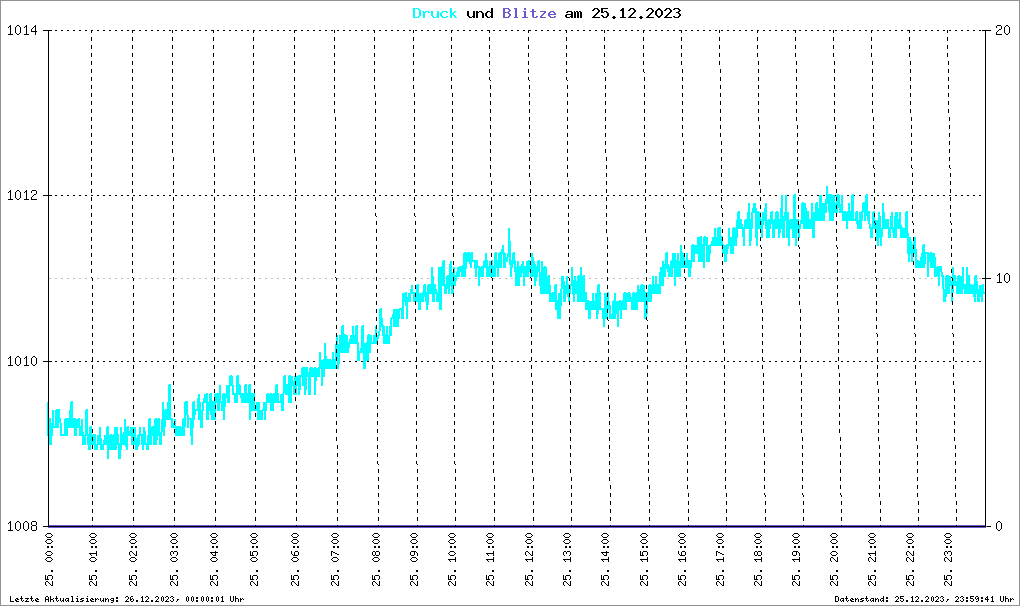Select the 1012 pressure axis label
The width and height of the screenshot is (1020, 606).
[x=22, y=196]
